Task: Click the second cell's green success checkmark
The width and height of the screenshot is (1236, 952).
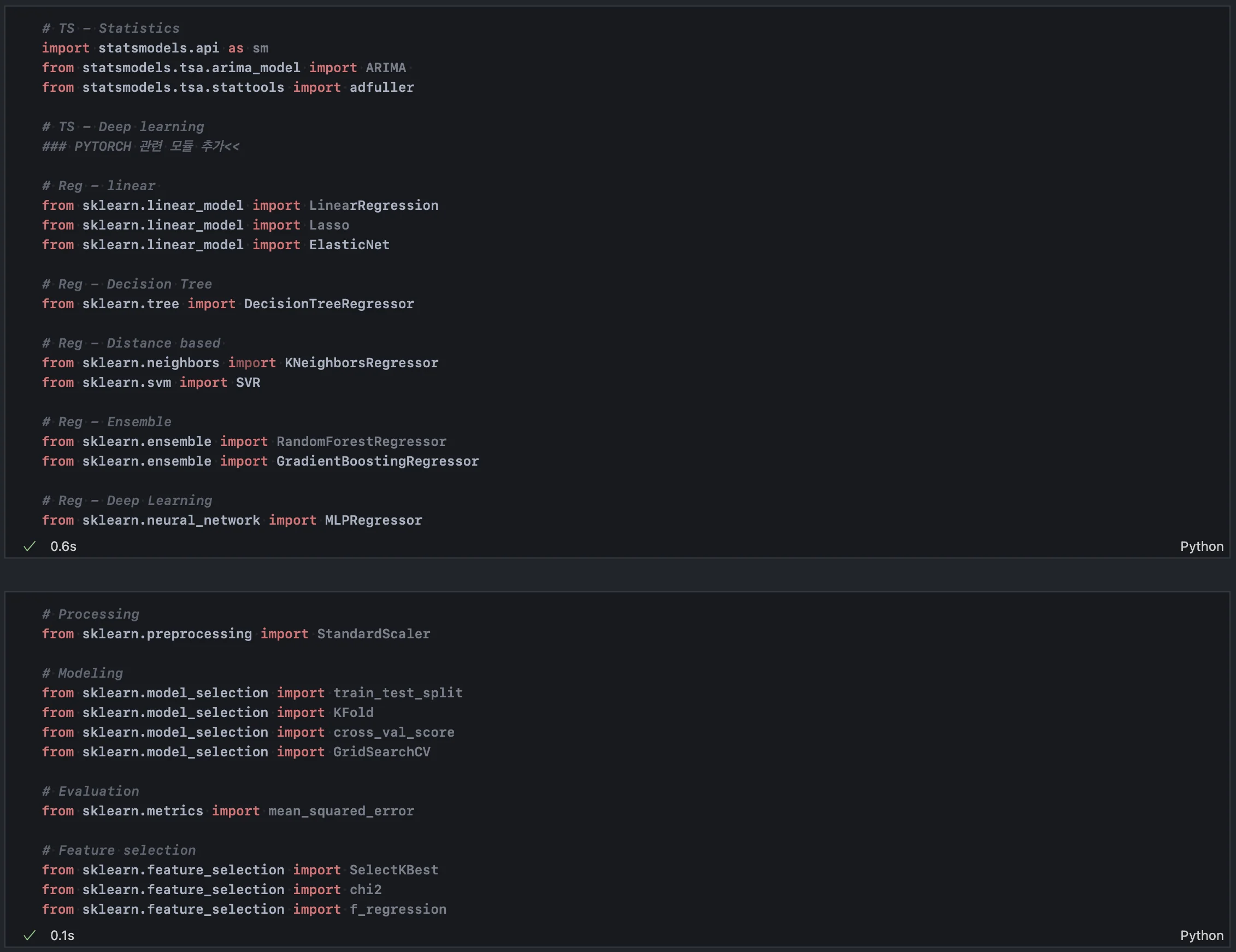Action: coord(30,936)
